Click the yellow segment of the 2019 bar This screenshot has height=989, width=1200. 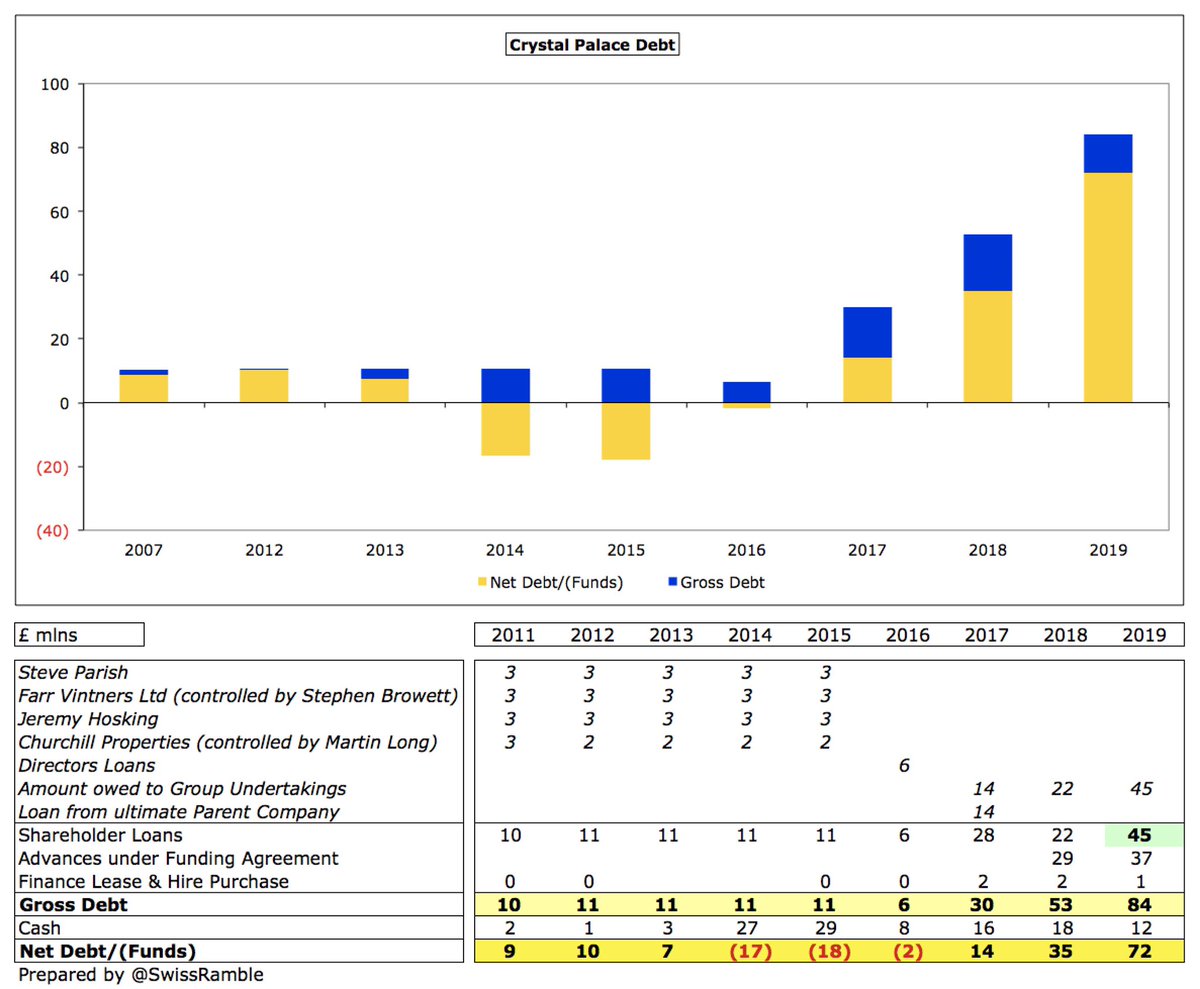(1108, 288)
